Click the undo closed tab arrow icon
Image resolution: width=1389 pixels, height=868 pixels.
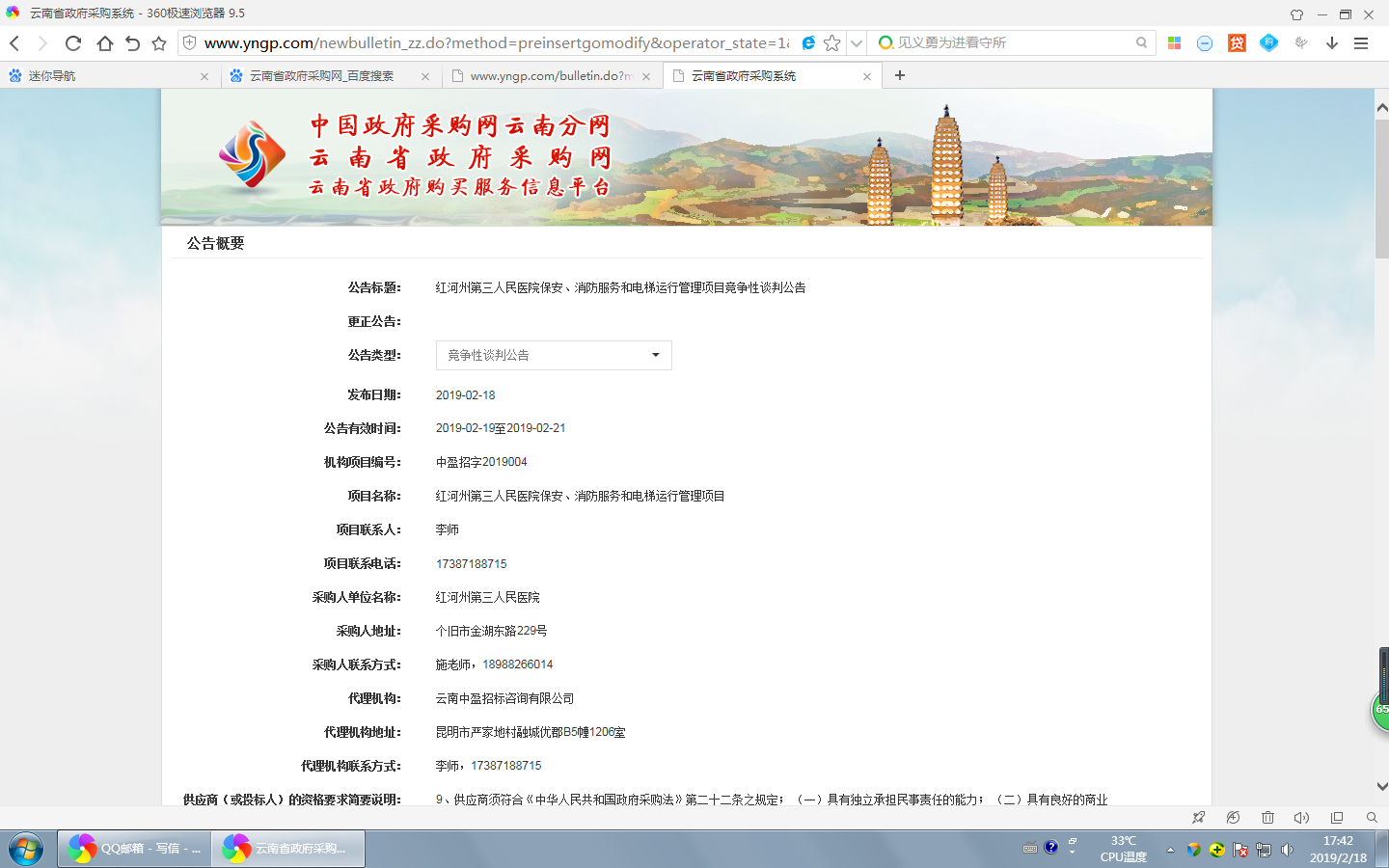pyautogui.click(x=132, y=43)
